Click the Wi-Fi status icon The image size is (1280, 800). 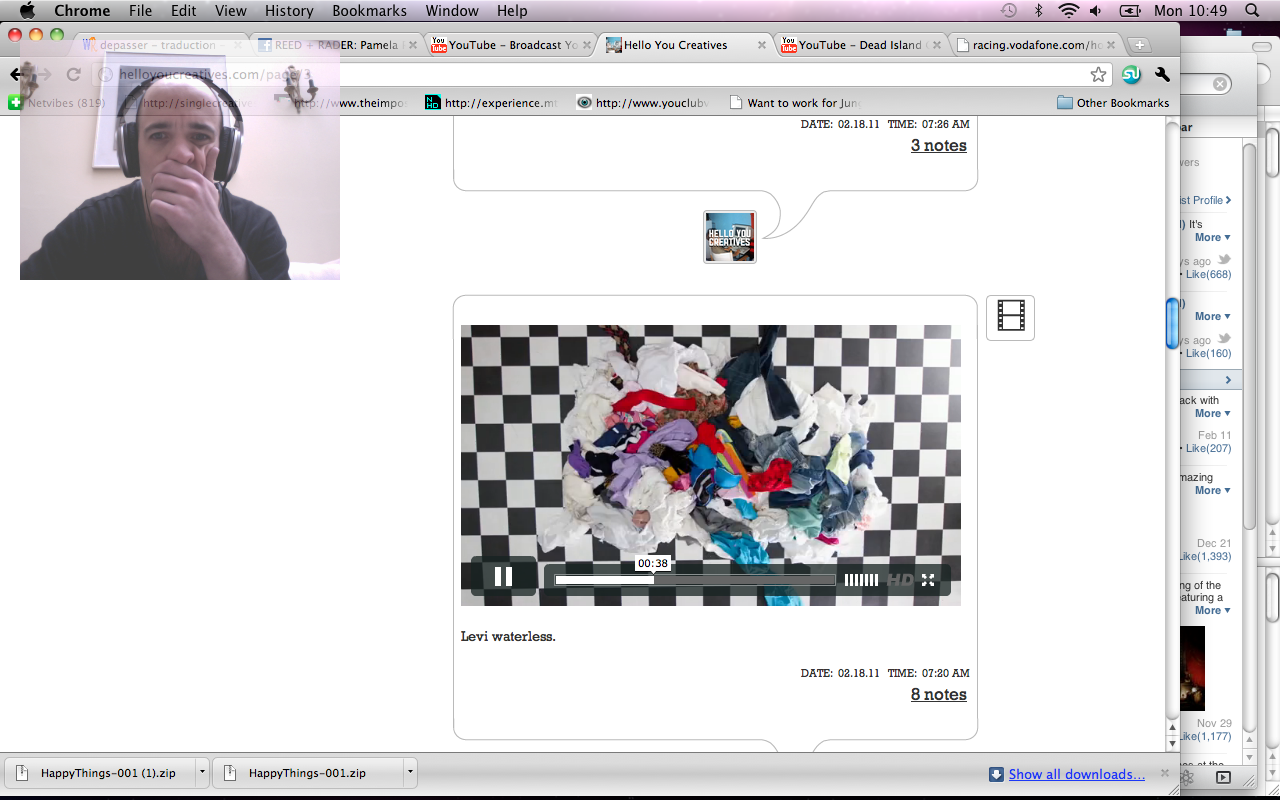coord(1068,11)
